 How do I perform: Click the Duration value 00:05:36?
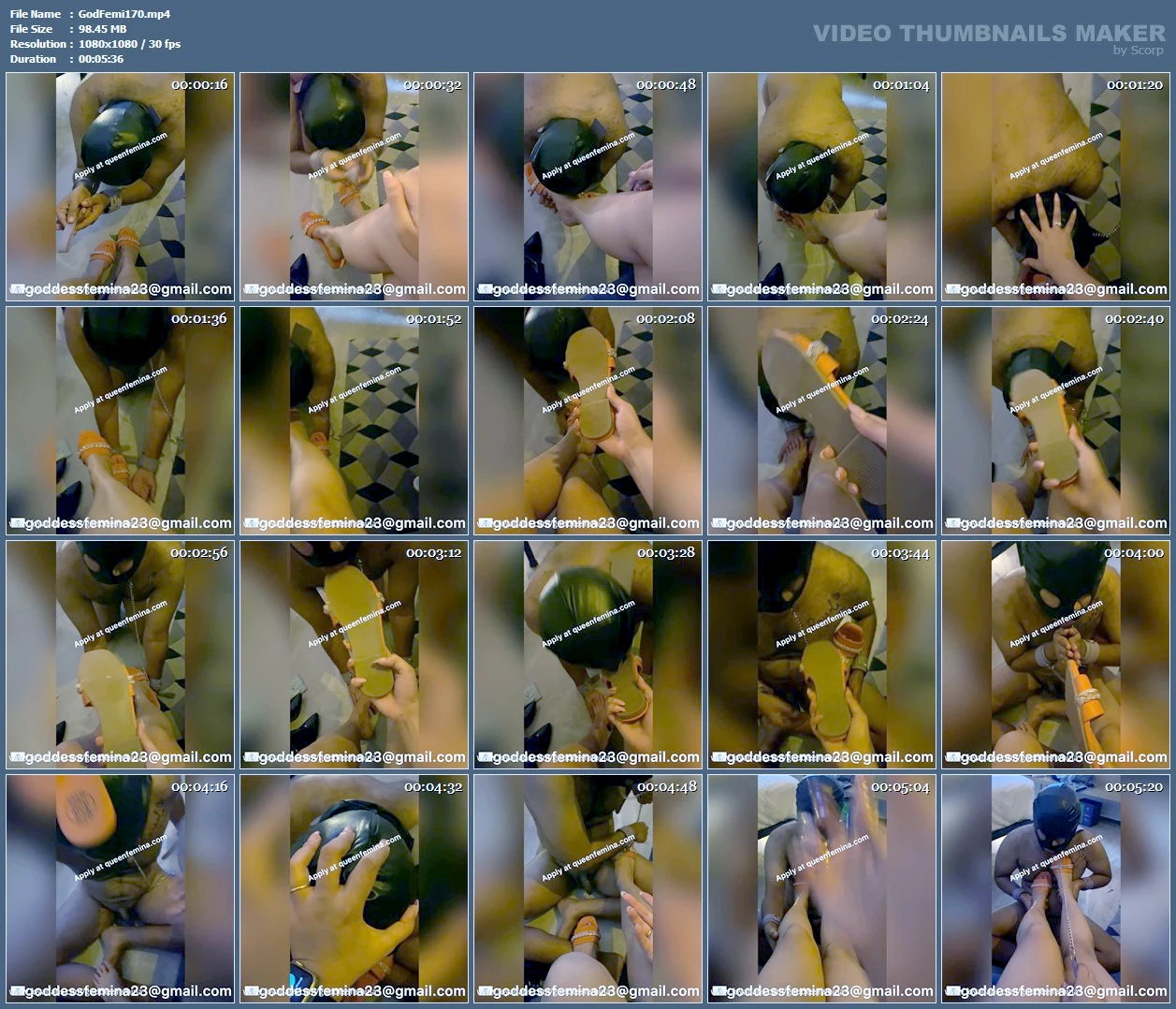(x=101, y=59)
